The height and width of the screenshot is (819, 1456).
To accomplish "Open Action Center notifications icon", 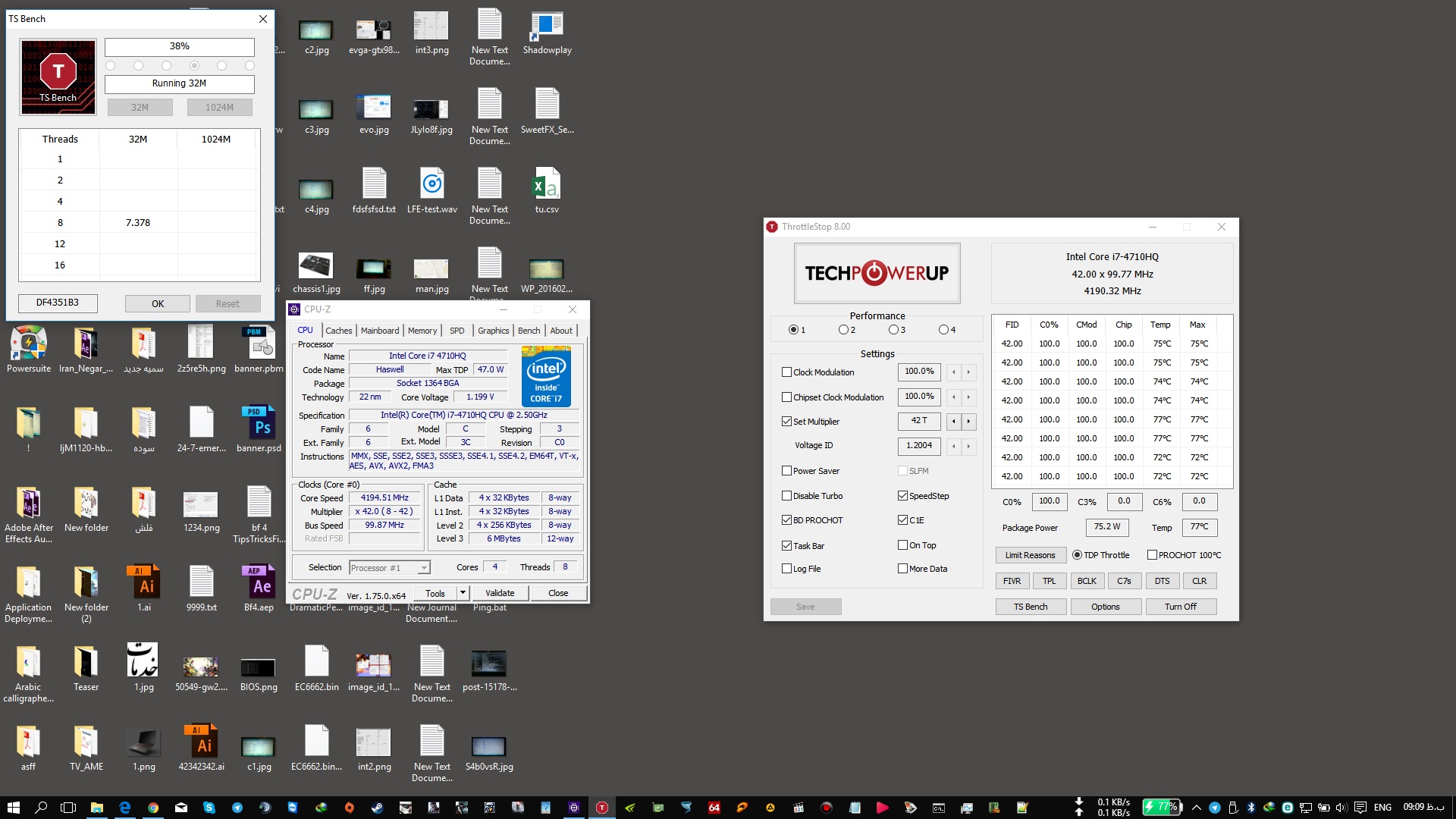I will [1360, 808].
